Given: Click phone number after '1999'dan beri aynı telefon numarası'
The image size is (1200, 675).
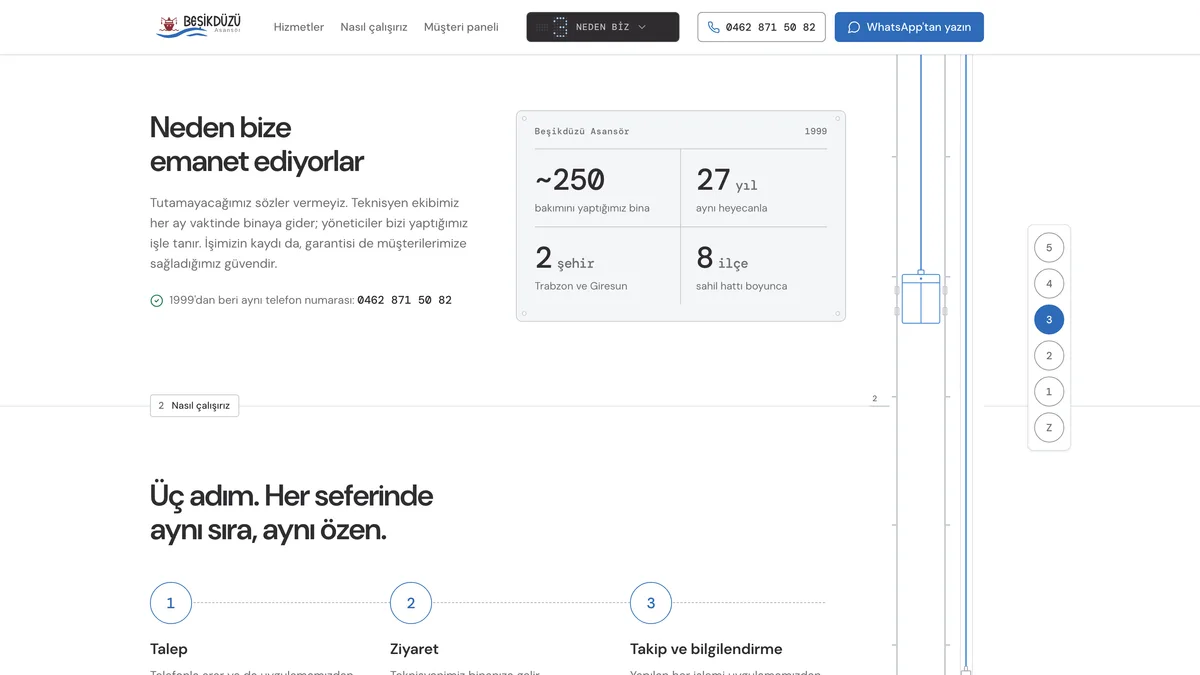Looking at the screenshot, I should 404,300.
